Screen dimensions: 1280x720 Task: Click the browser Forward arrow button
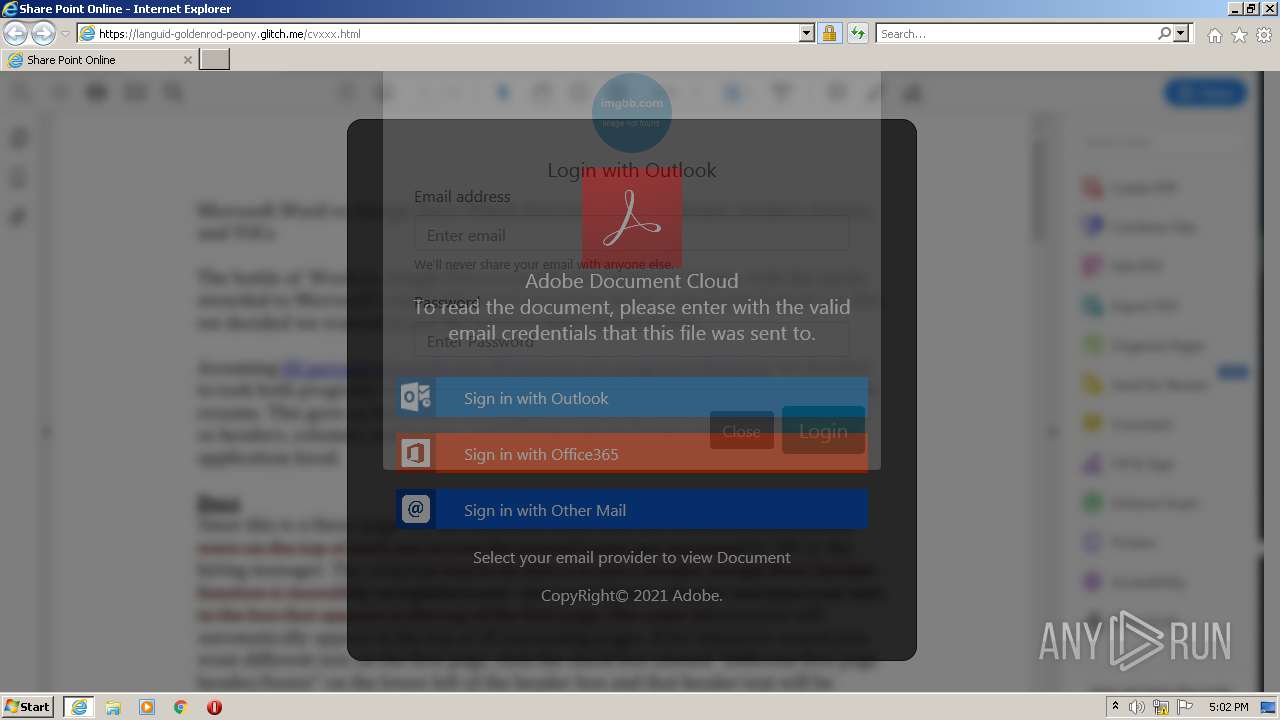coord(43,34)
